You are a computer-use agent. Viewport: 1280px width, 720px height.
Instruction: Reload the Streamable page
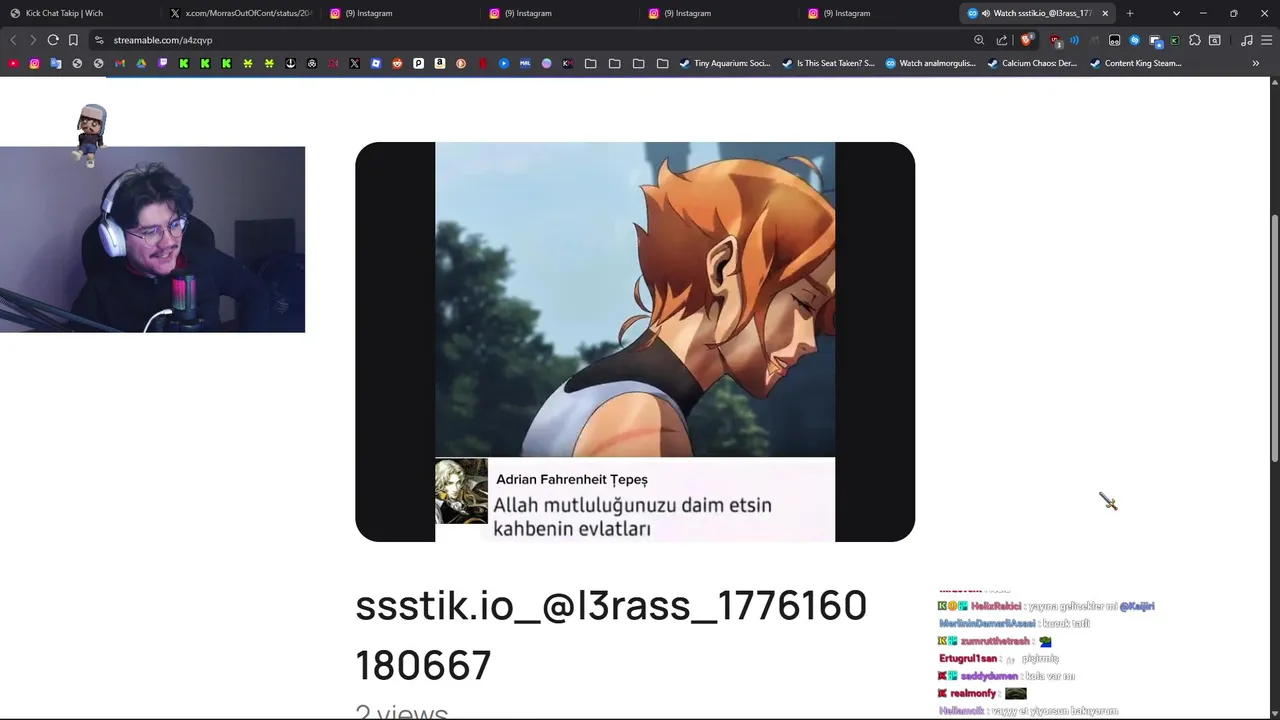pos(53,40)
